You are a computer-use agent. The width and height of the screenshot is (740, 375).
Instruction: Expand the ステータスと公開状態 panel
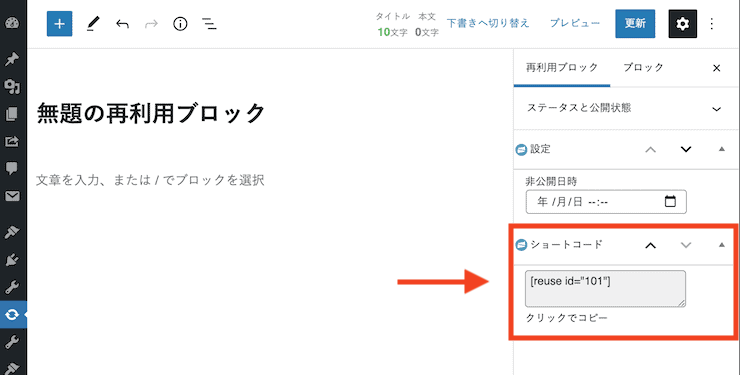coord(626,108)
